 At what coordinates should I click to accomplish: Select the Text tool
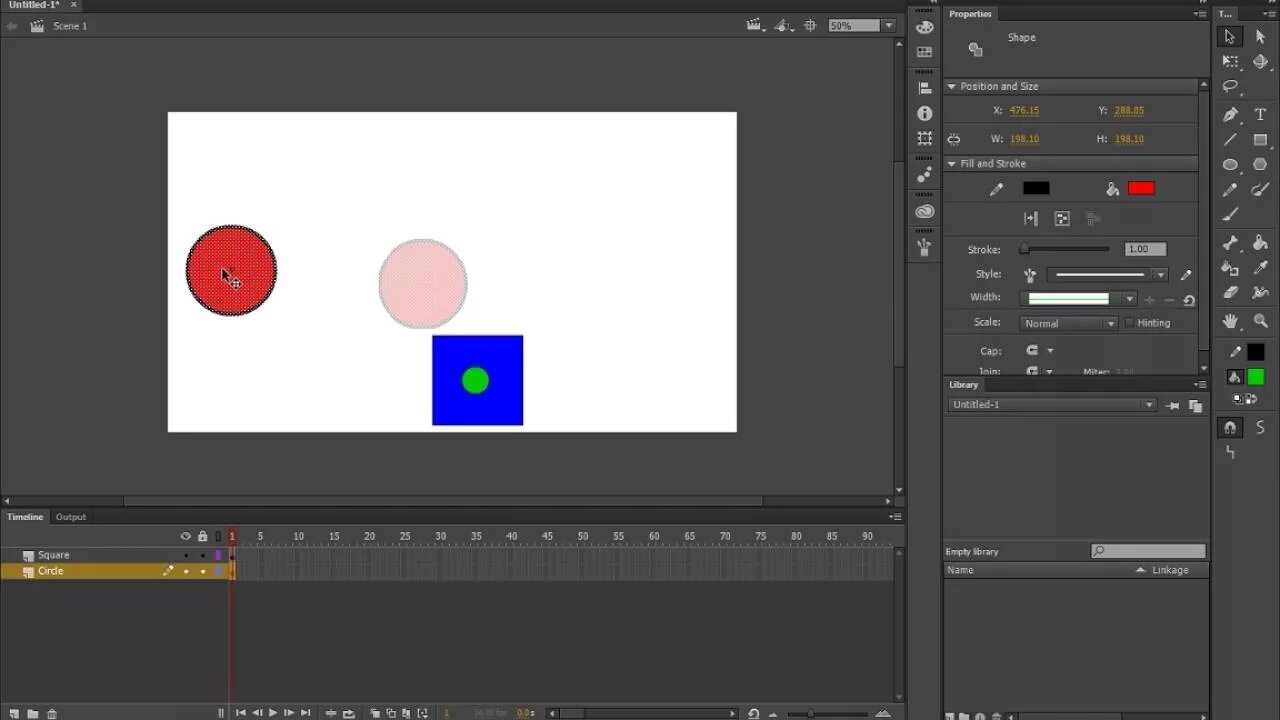(x=1260, y=114)
